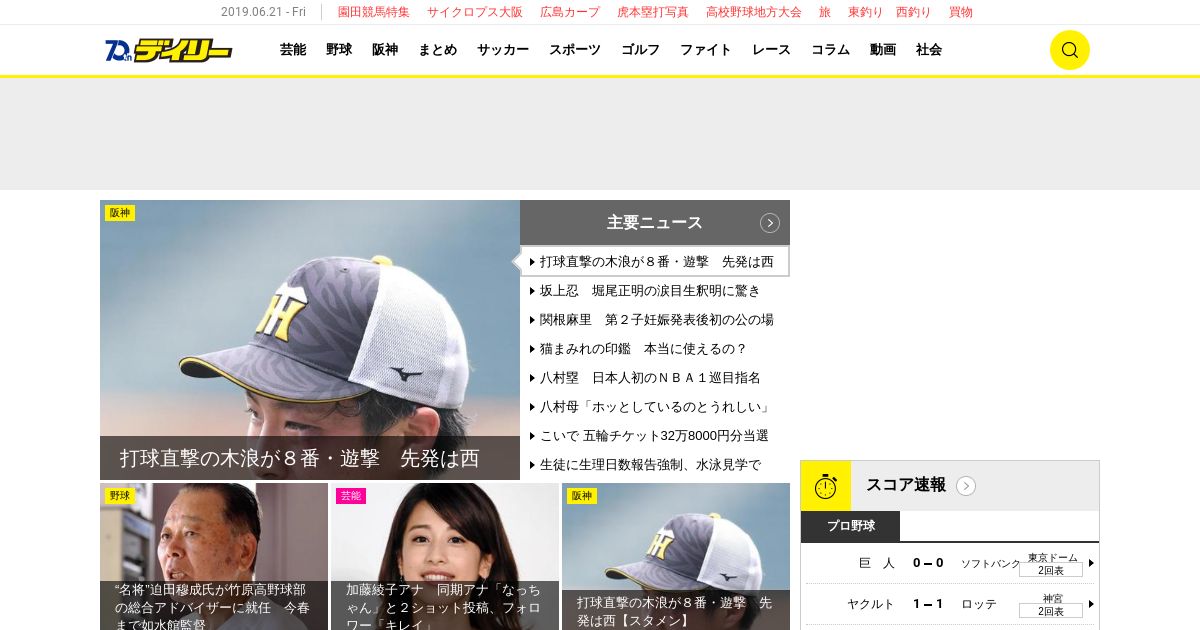Open the 芸能 menu item

tap(293, 50)
